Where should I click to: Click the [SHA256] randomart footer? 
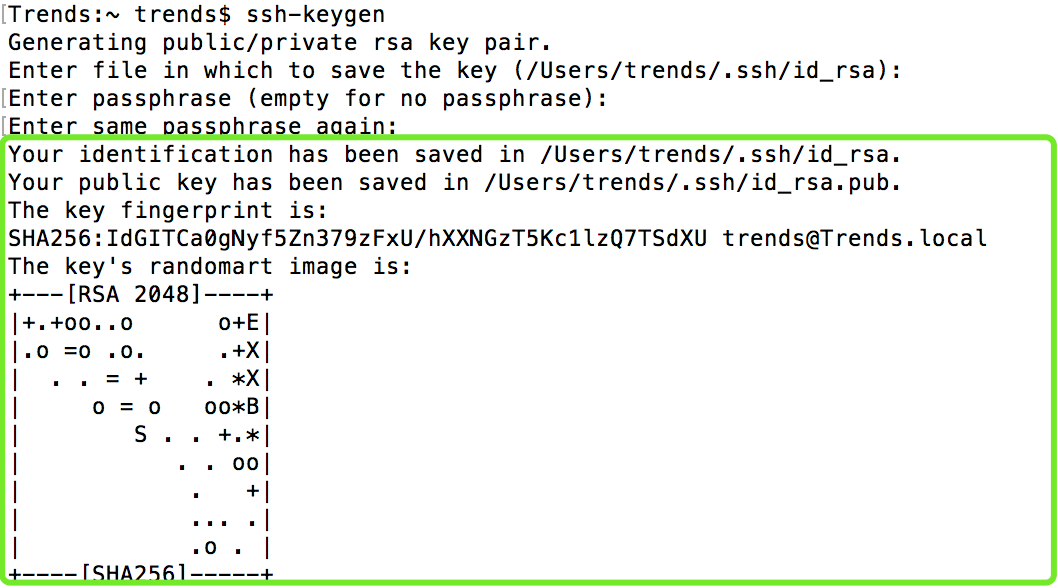(x=140, y=574)
